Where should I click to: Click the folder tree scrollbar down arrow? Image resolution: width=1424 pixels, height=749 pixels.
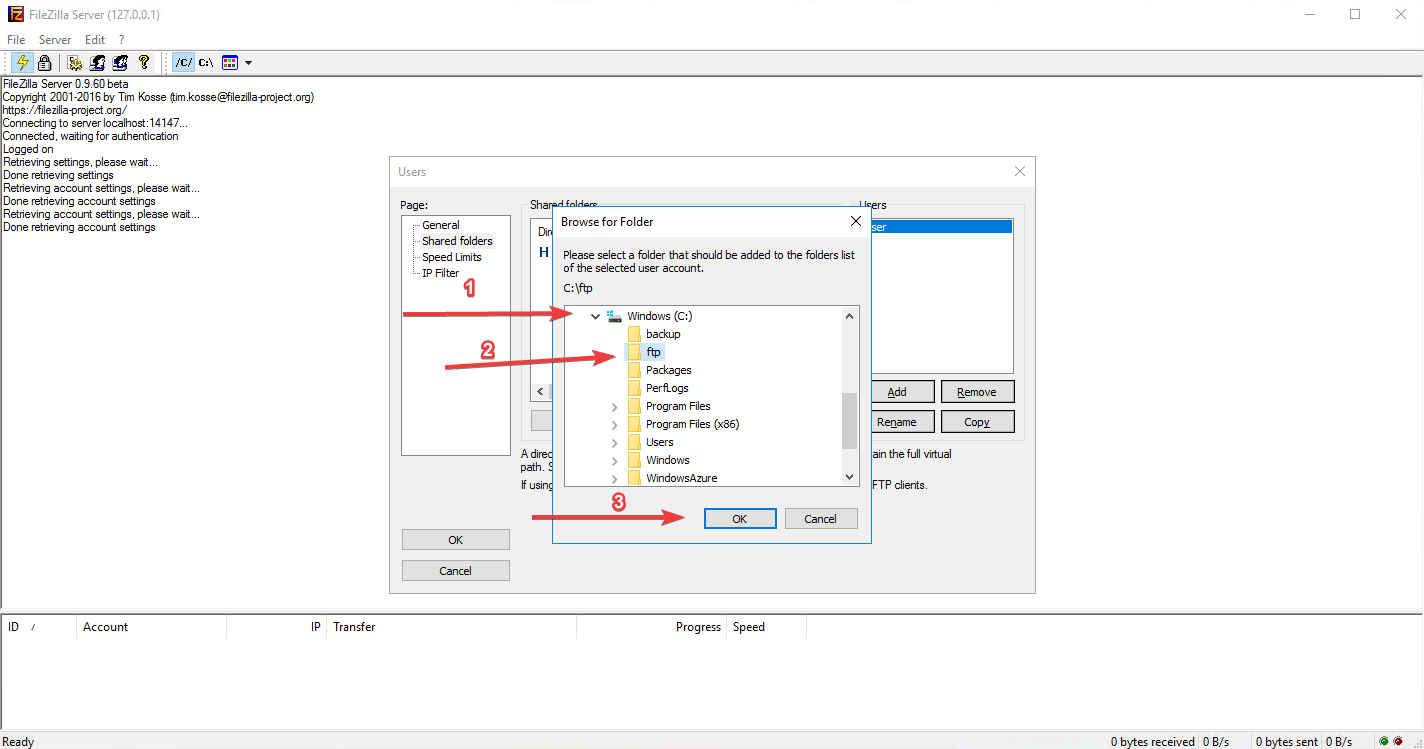click(x=850, y=478)
